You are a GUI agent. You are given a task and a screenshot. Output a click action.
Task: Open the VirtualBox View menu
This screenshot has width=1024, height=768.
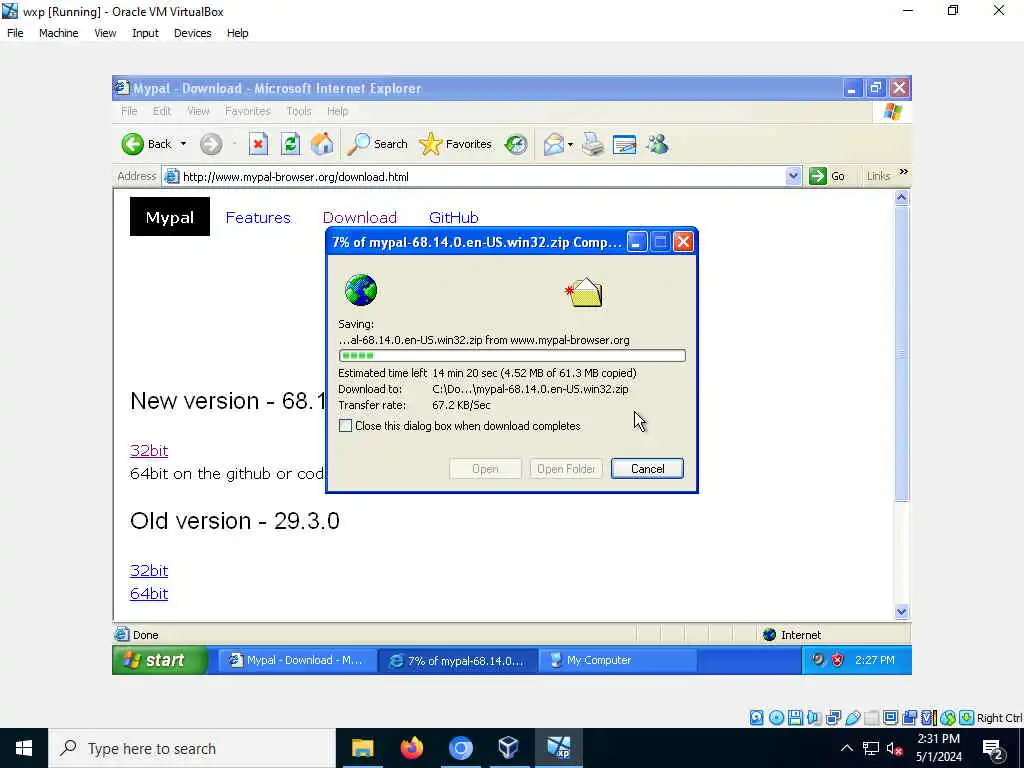coord(105,33)
